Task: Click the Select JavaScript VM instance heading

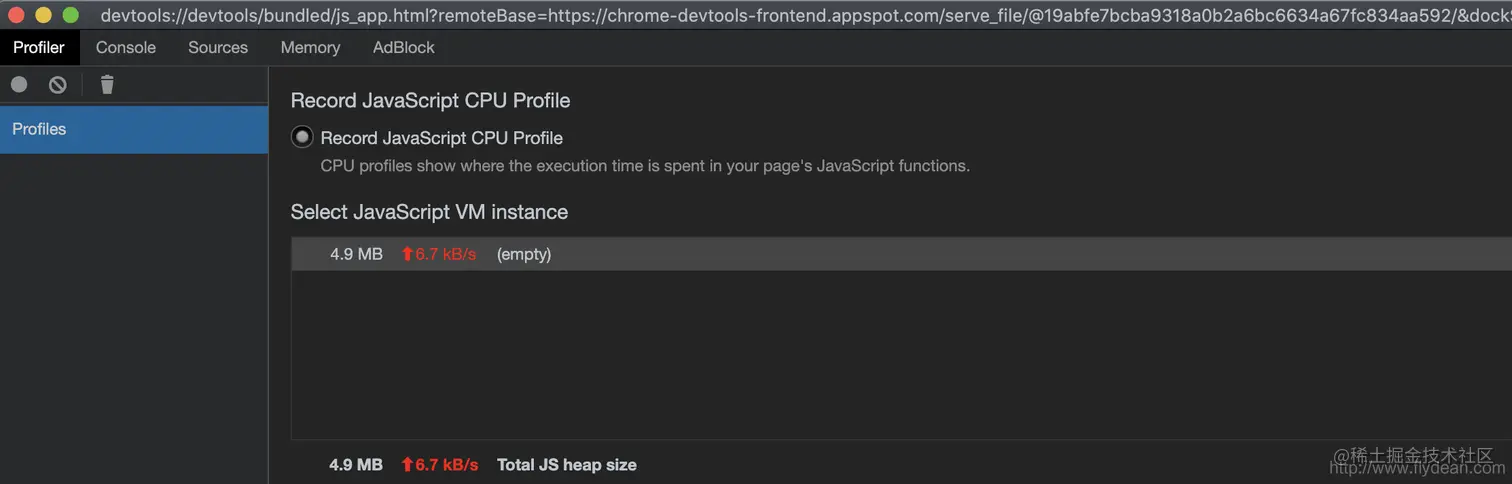Action: click(429, 212)
